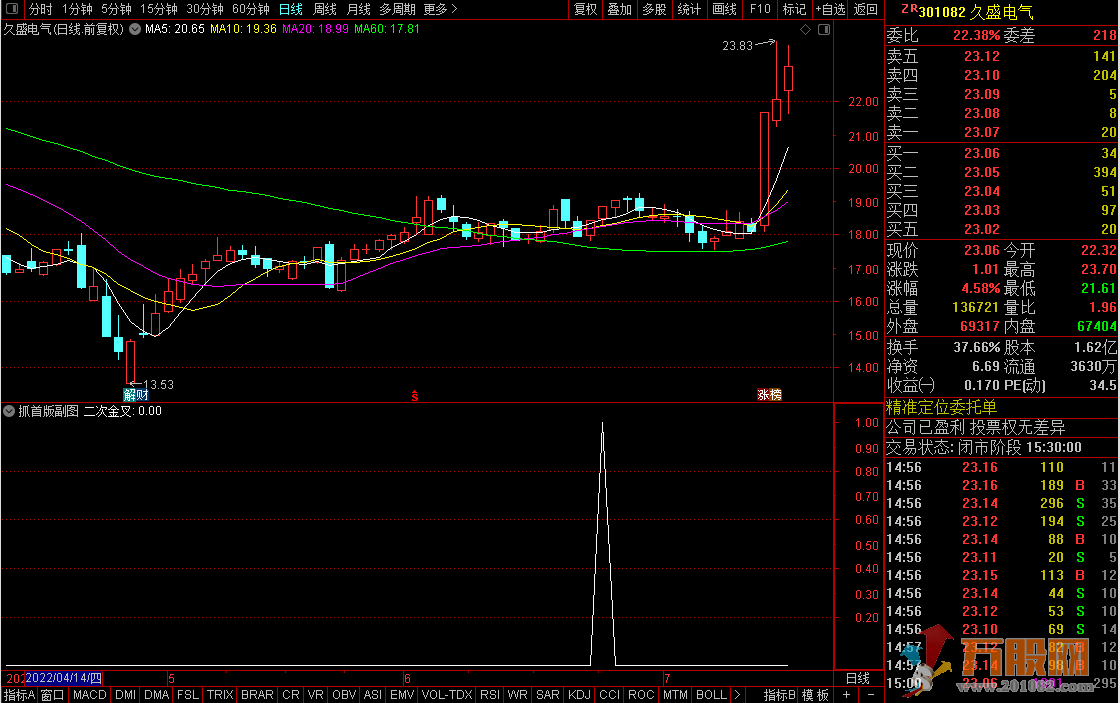
Task: Select the DMI indicator tab
Action: point(125,695)
